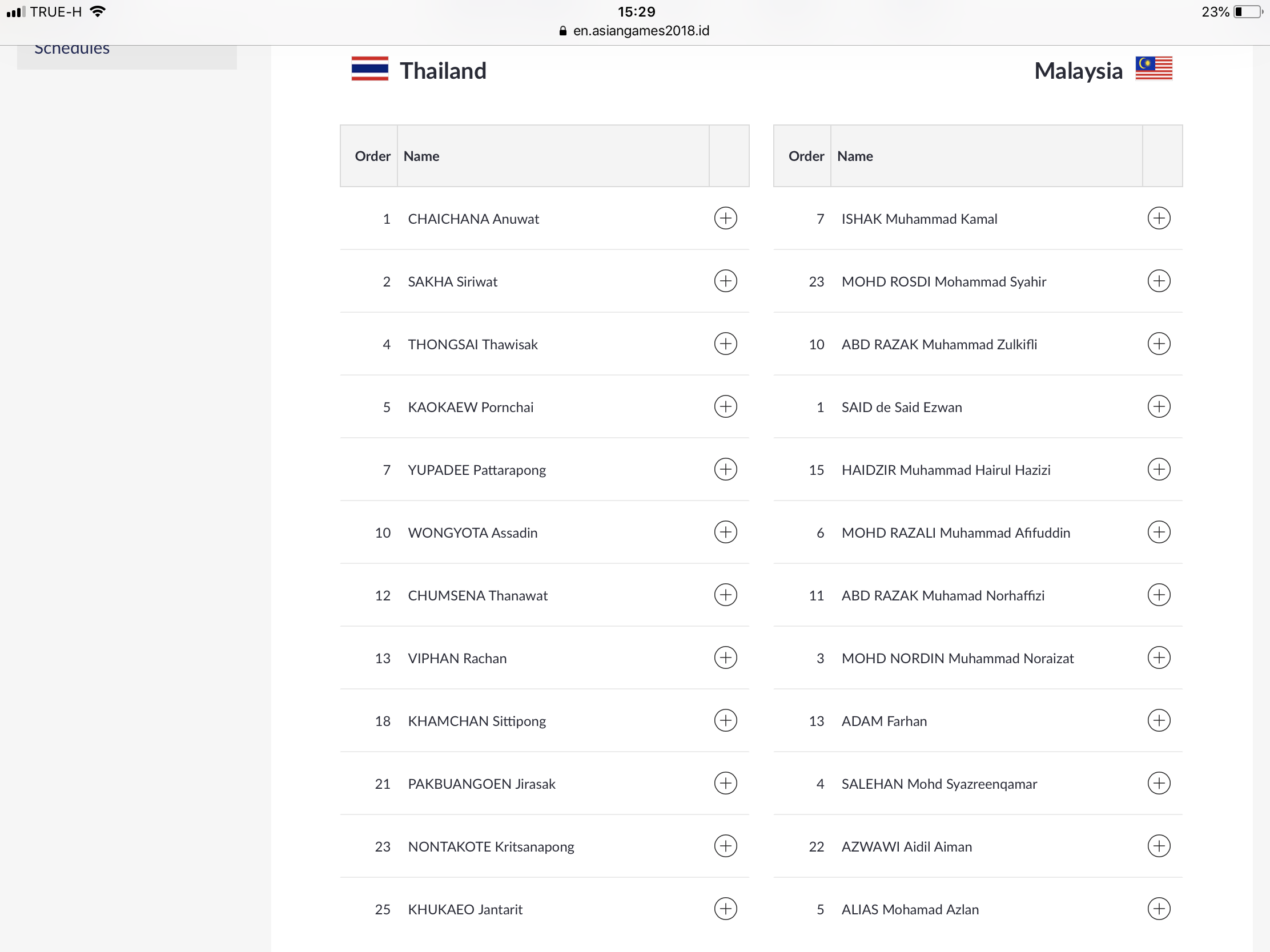Show details for SAID de Said Ezwan
1270x952 pixels.
[x=1159, y=406]
